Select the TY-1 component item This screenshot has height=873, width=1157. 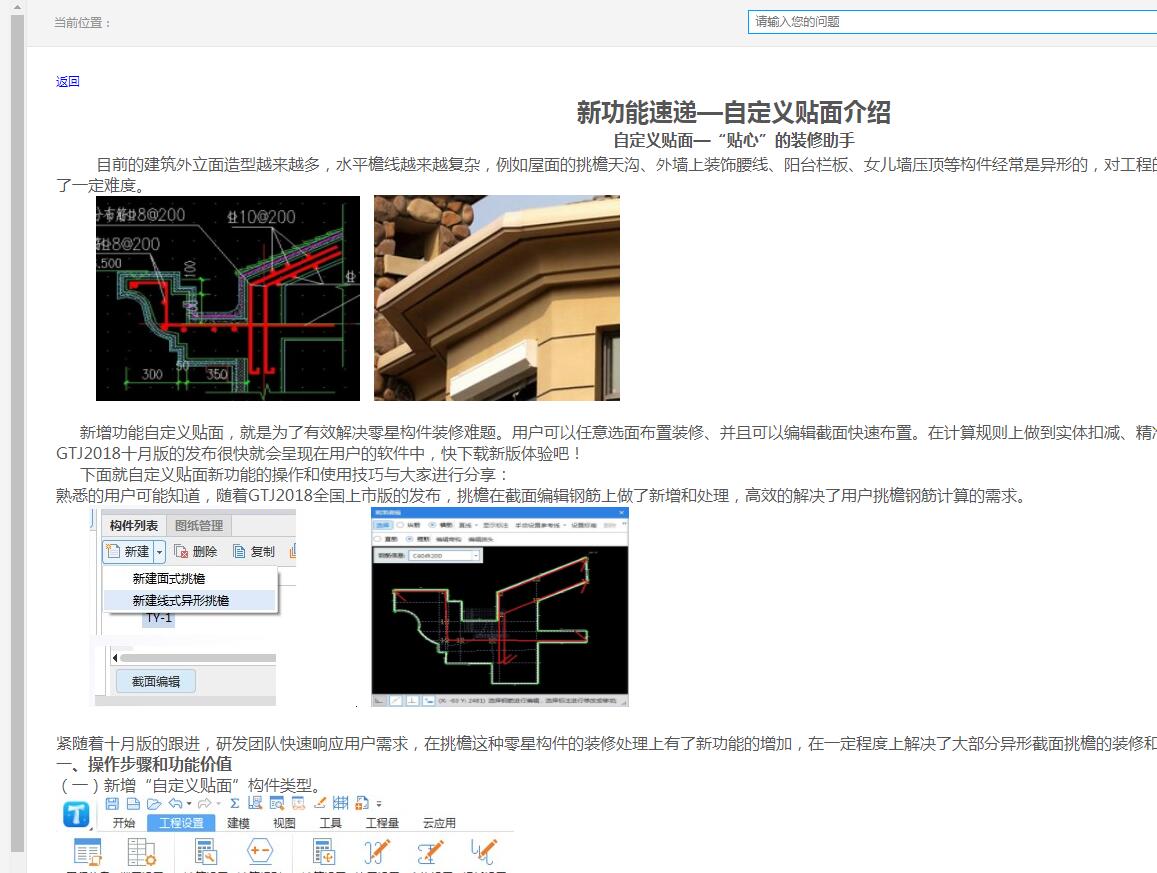(x=158, y=618)
